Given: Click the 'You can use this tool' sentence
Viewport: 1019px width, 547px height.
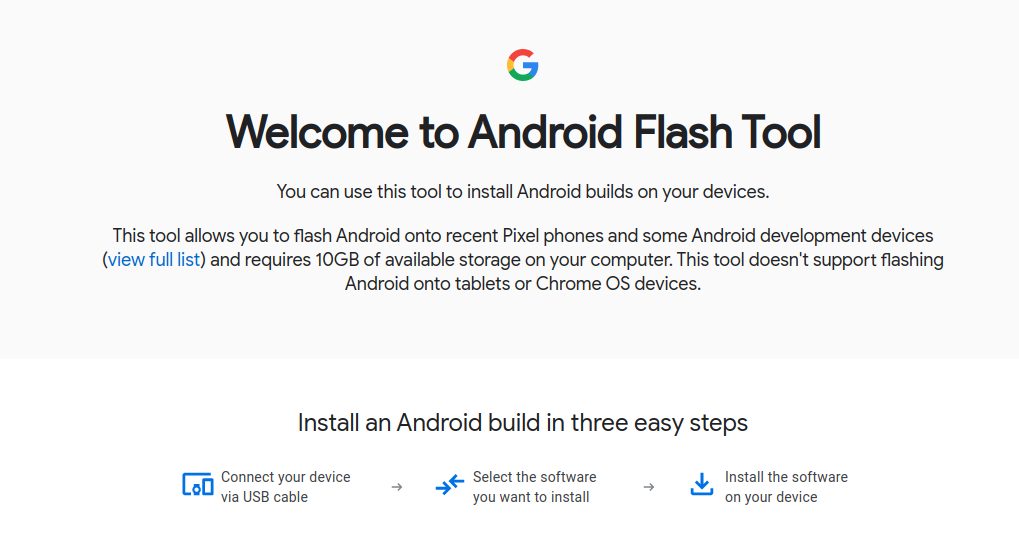Looking at the screenshot, I should click(522, 191).
